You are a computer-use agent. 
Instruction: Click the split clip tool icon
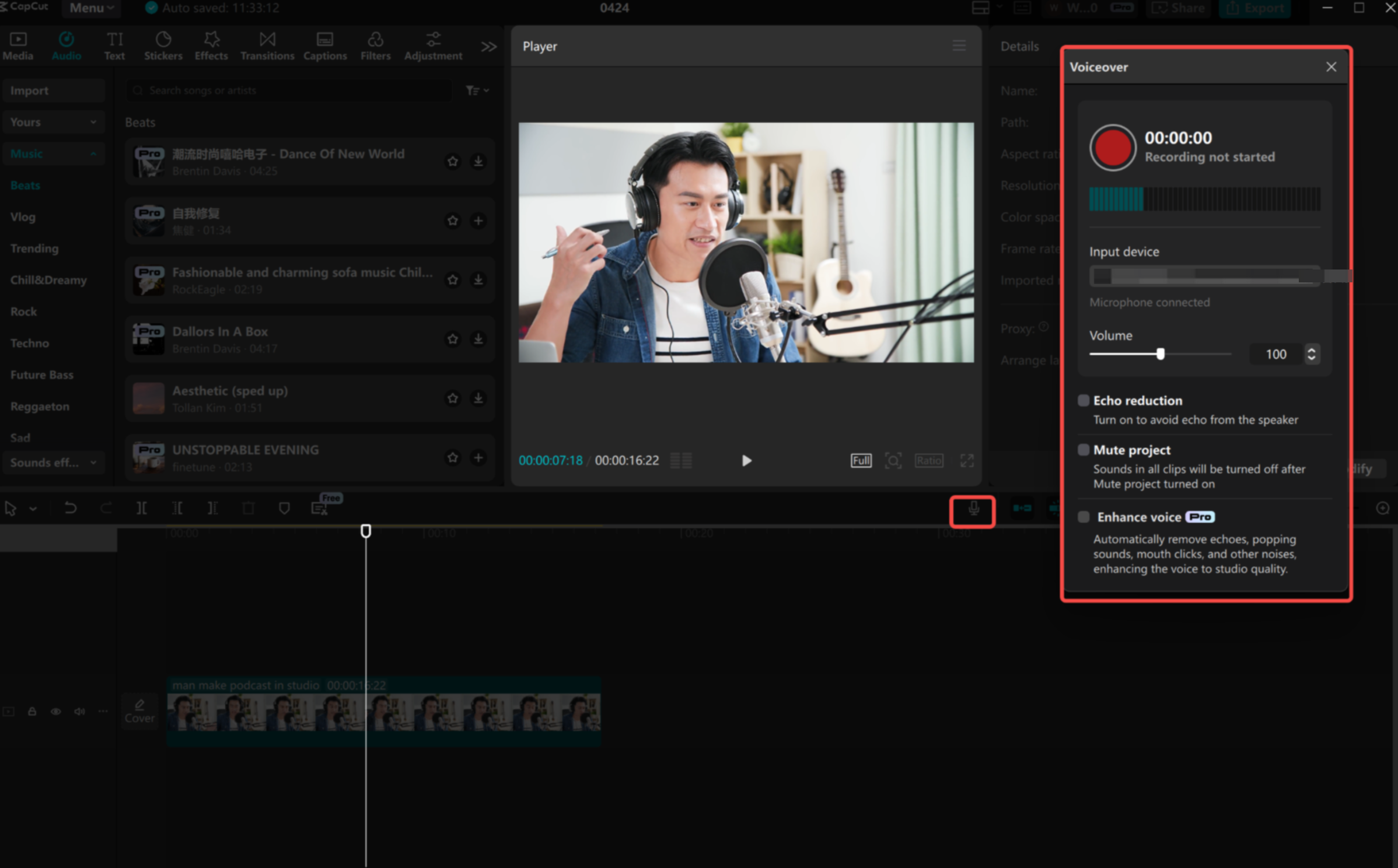point(141,508)
